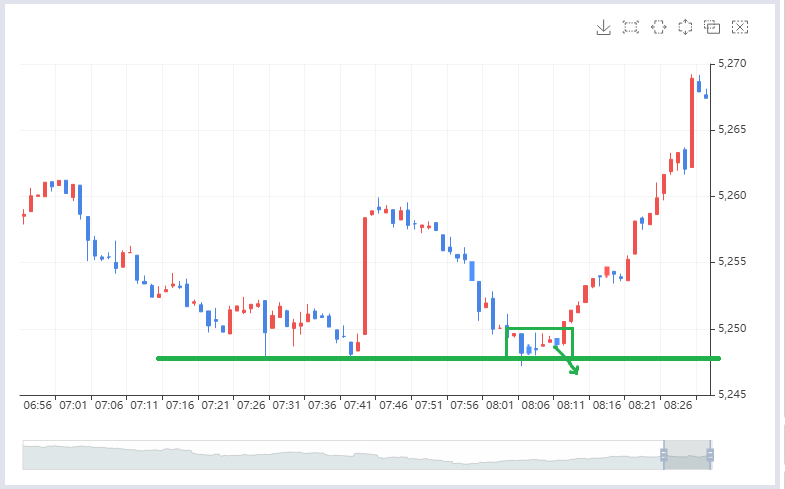Click the 08:16 time axis label
785x489 pixels.
(607, 405)
